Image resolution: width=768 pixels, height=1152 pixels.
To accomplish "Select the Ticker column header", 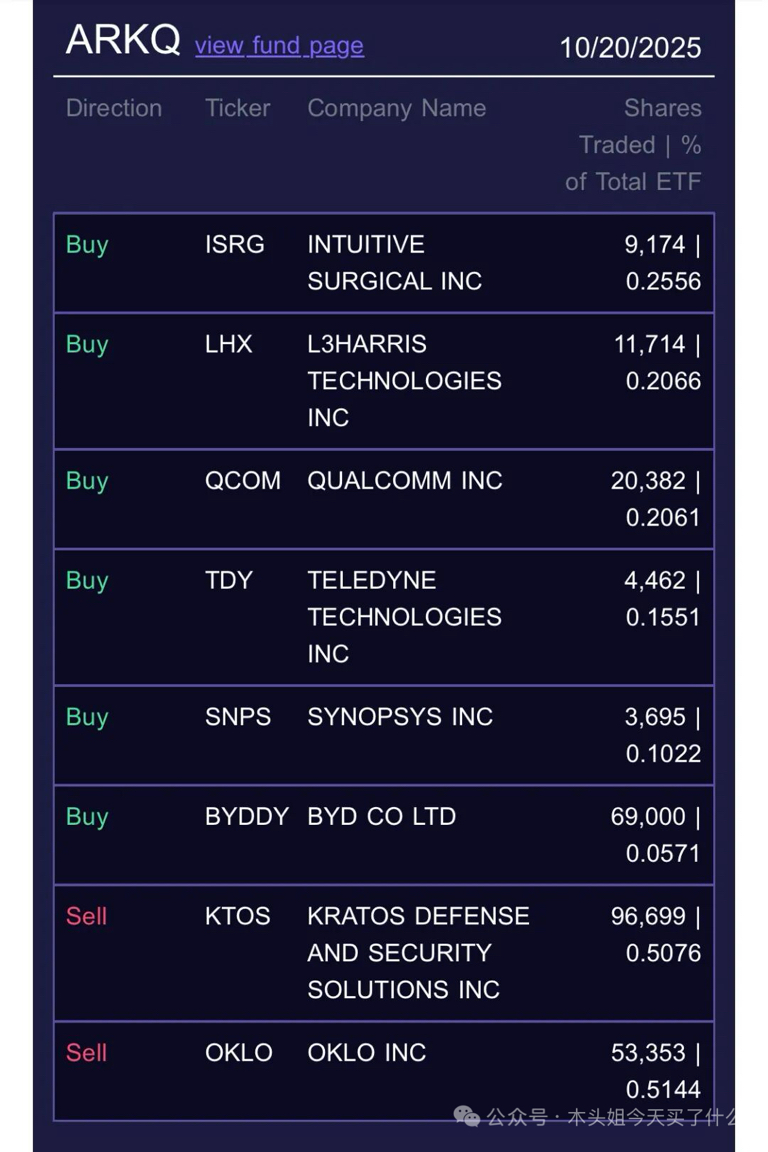I will point(238,108).
